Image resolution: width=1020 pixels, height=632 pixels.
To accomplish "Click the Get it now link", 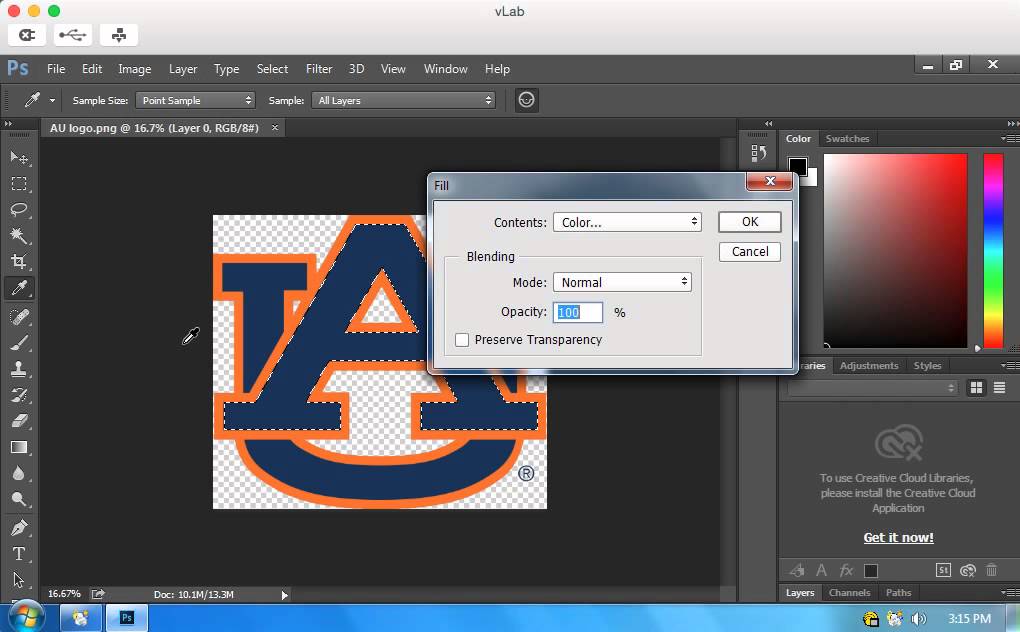I will 897,537.
